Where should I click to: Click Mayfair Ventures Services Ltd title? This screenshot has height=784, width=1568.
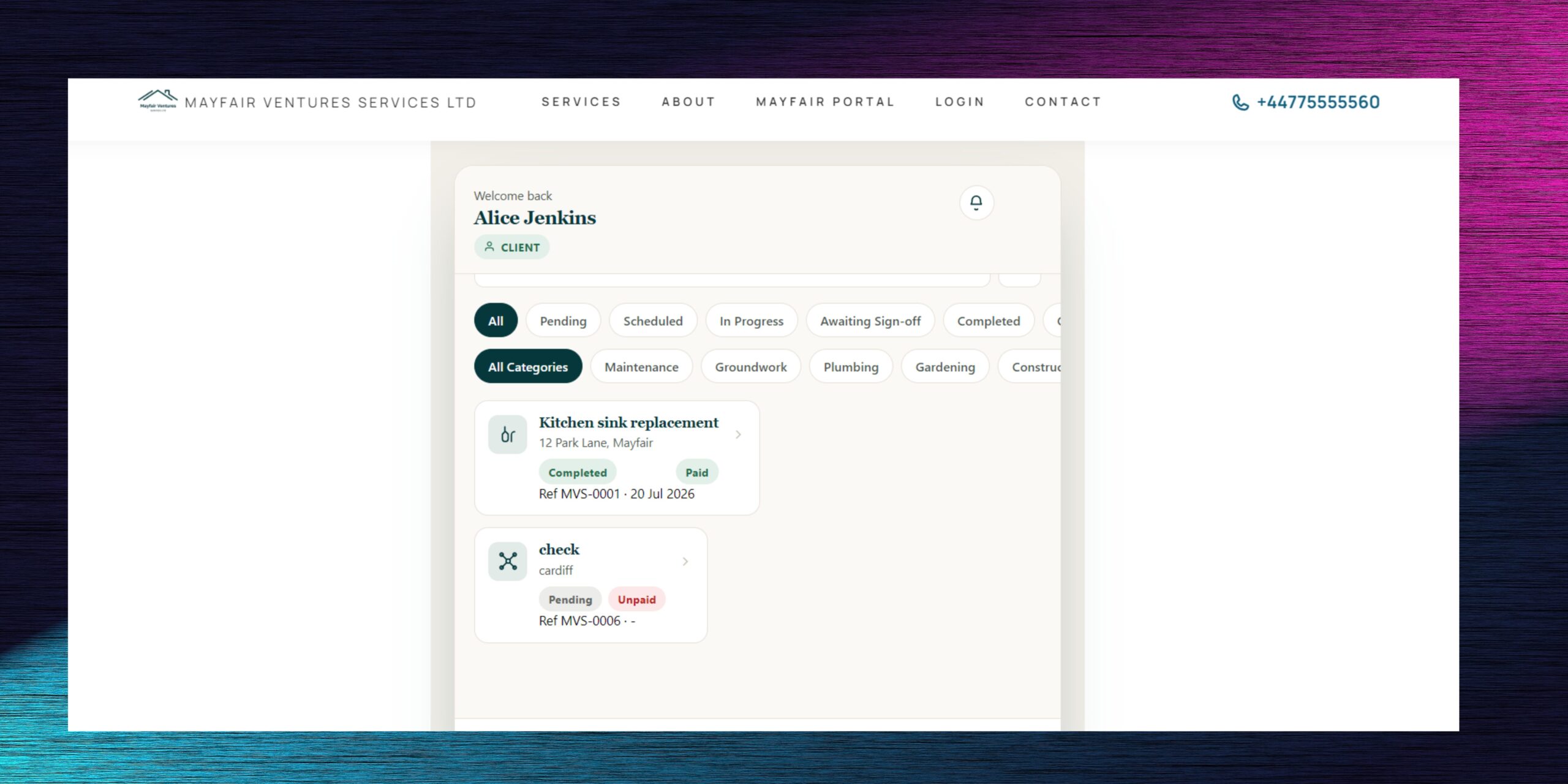331,102
